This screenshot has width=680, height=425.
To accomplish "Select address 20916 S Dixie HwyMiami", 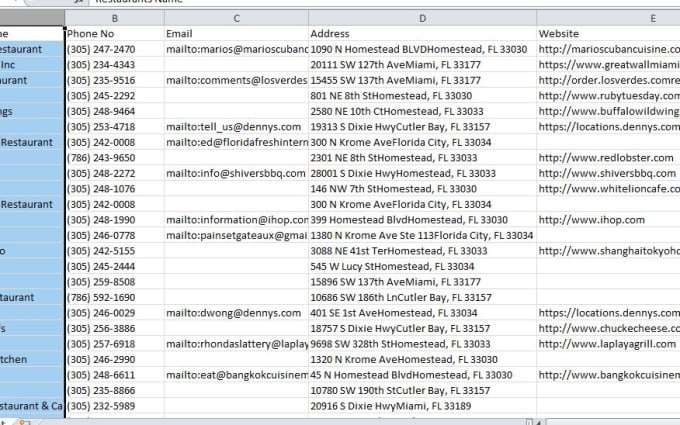I will [422, 406].
